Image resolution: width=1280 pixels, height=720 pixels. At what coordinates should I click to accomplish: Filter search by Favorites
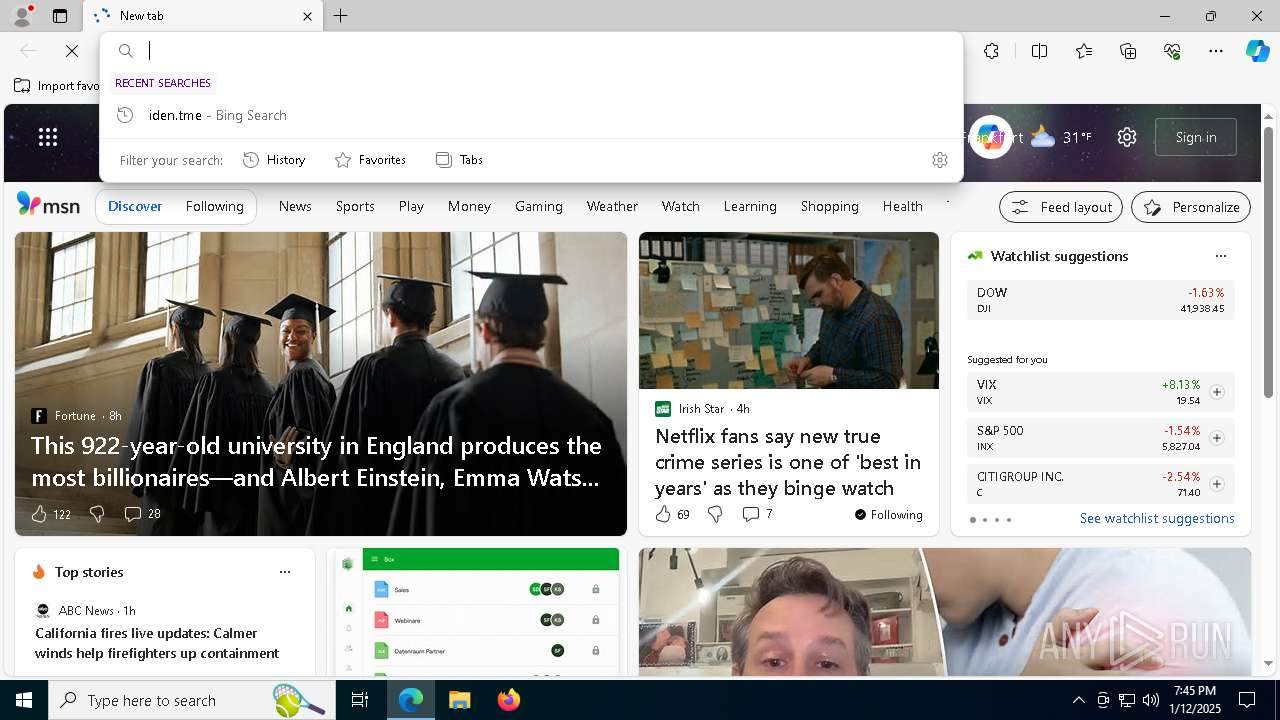click(370, 160)
